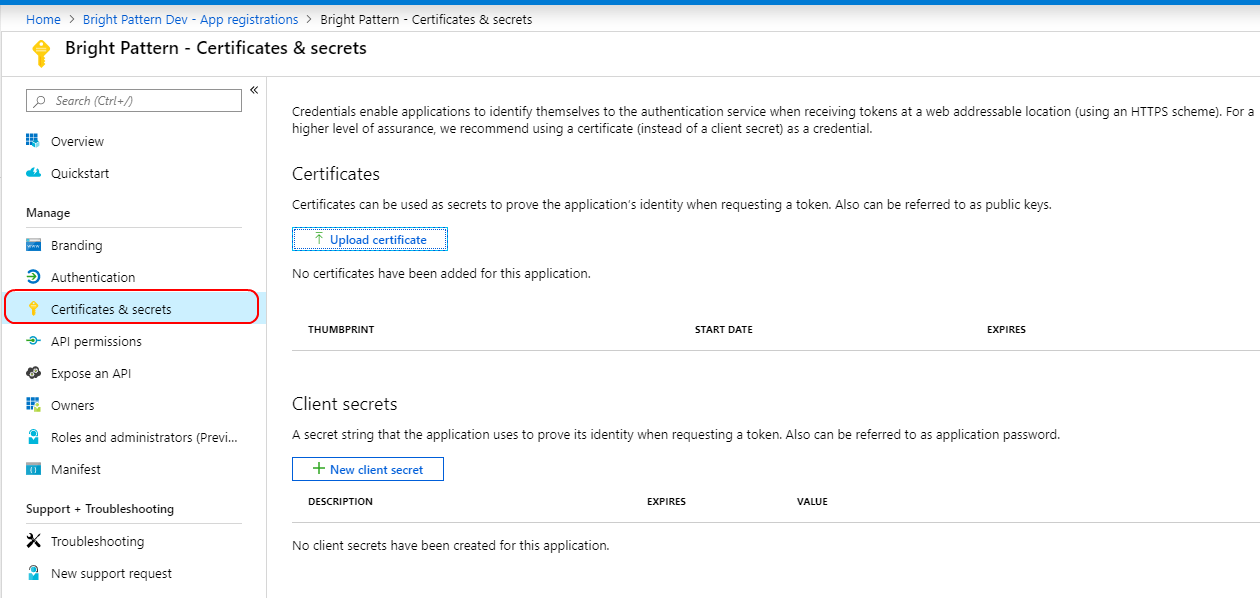This screenshot has height=598, width=1260.
Task: Click the Owners grid icon
Action: (x=33, y=405)
